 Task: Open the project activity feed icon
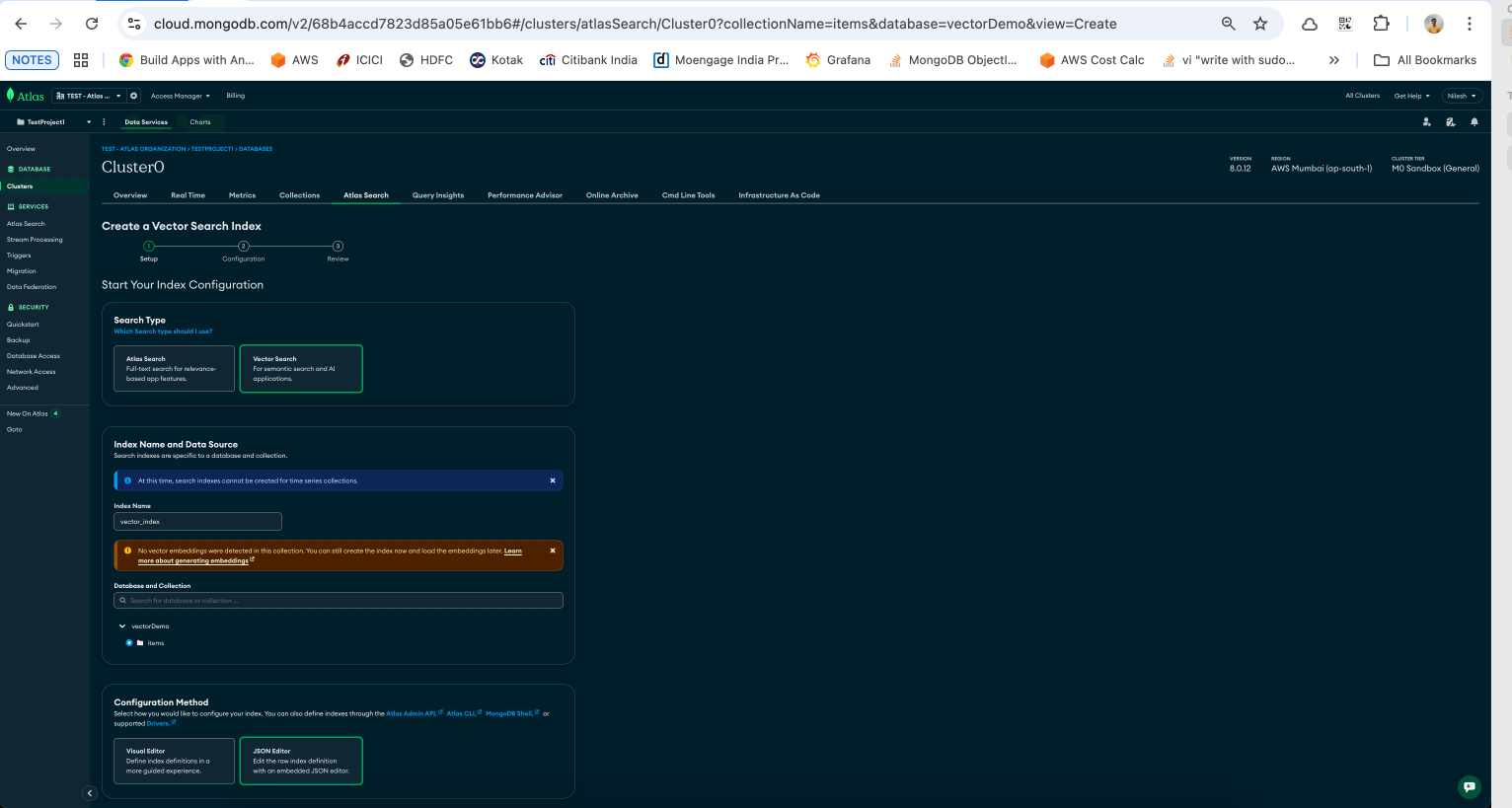click(x=1450, y=121)
